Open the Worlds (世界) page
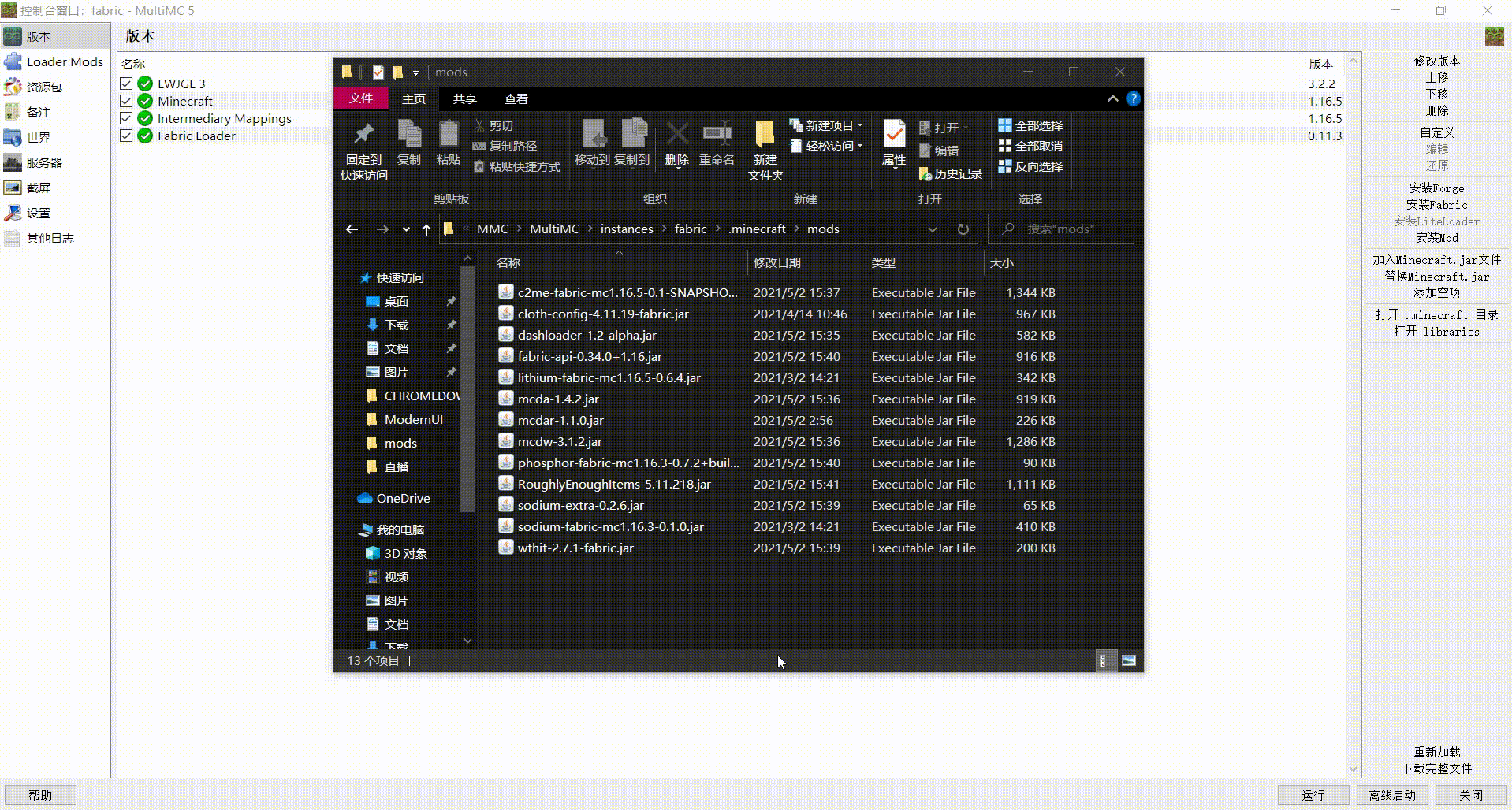Screen dimensions: 1512x810 tap(54, 137)
